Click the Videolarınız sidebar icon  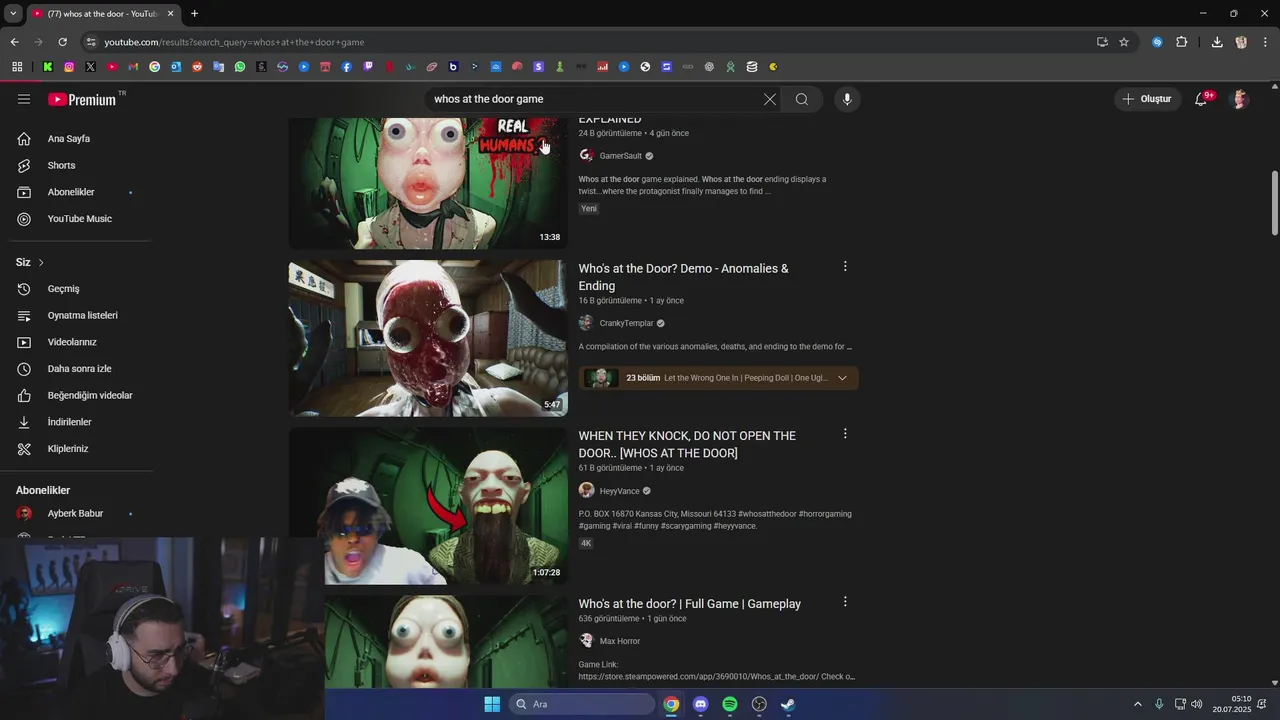24,342
